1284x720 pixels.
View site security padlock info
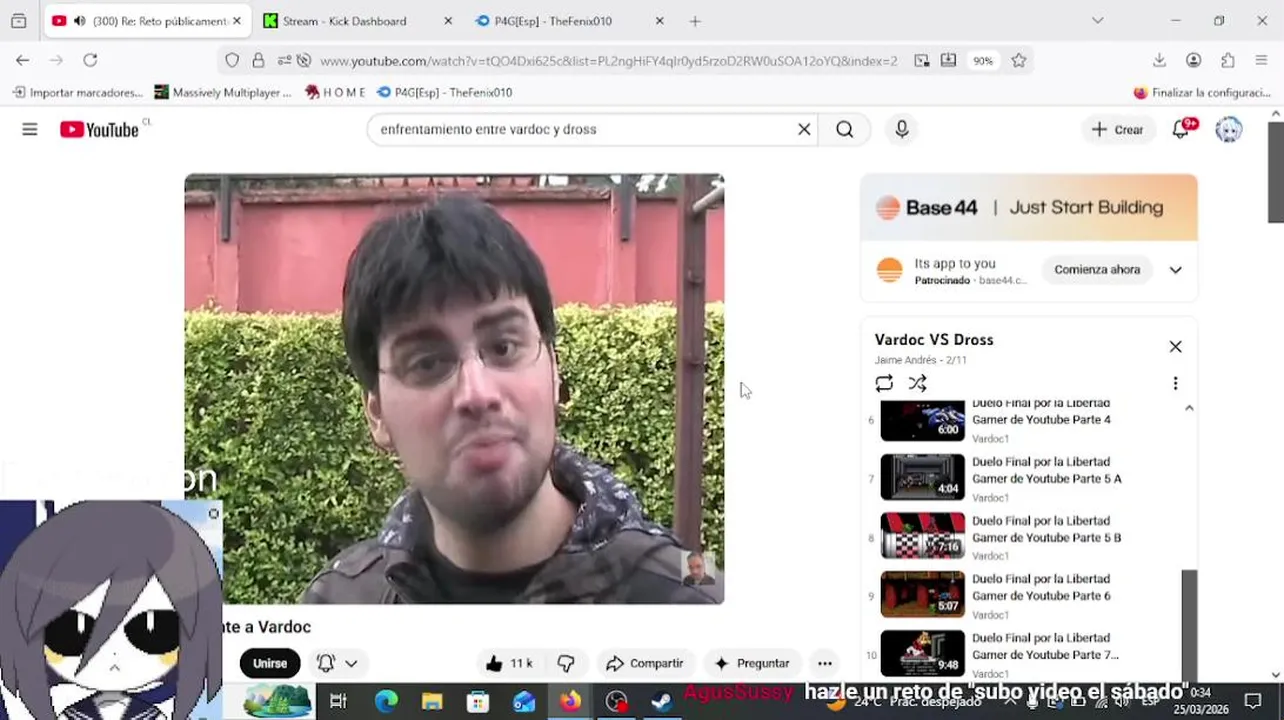258,60
